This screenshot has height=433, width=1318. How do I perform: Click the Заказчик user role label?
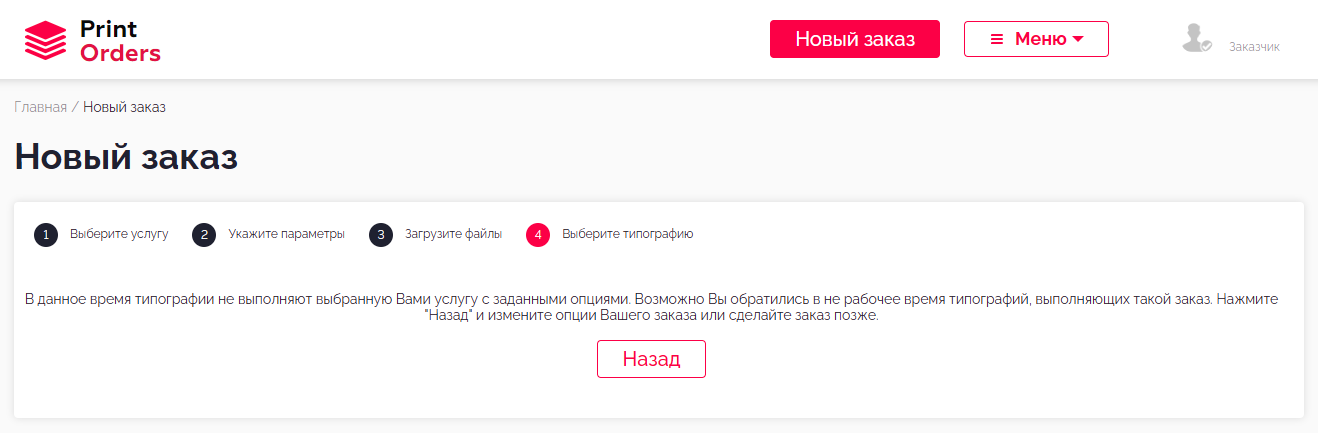pos(1254,46)
